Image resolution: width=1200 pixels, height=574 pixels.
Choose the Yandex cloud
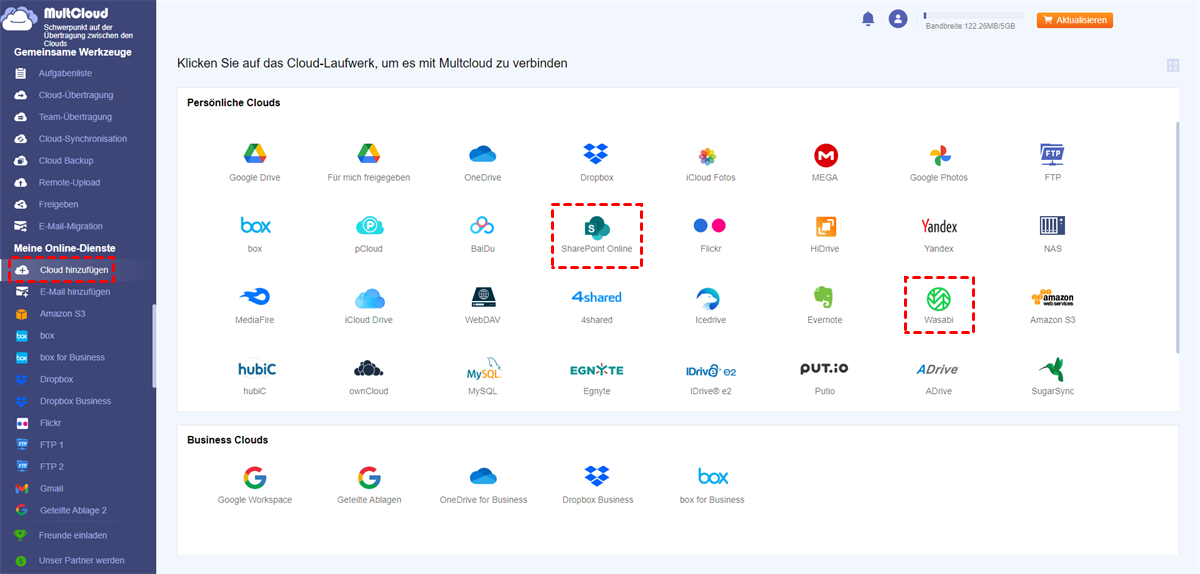click(x=939, y=234)
